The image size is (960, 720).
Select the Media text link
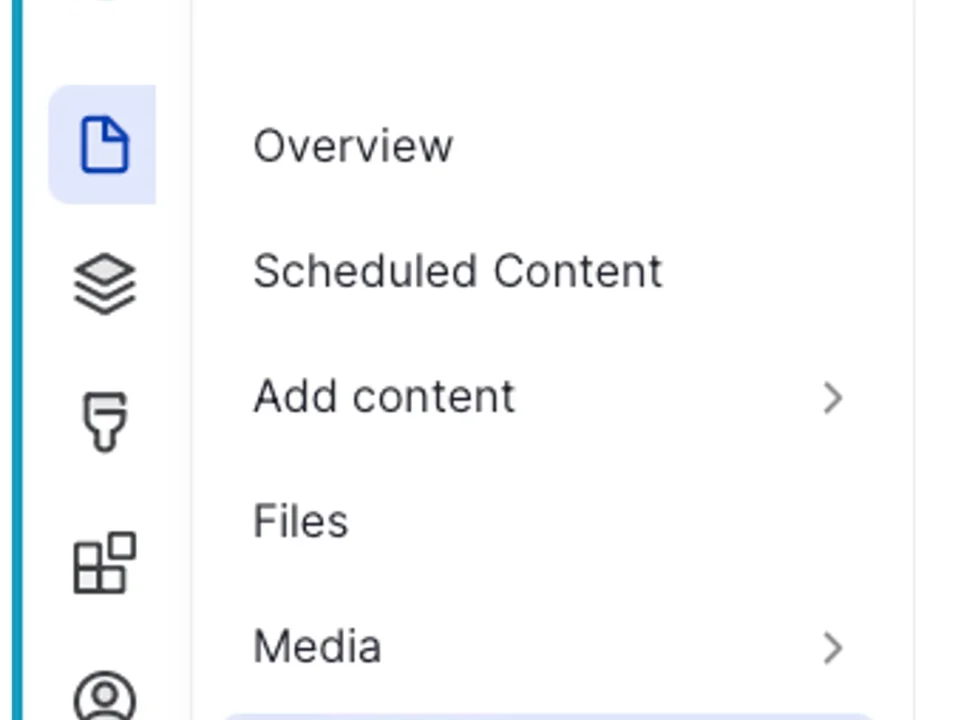point(317,646)
